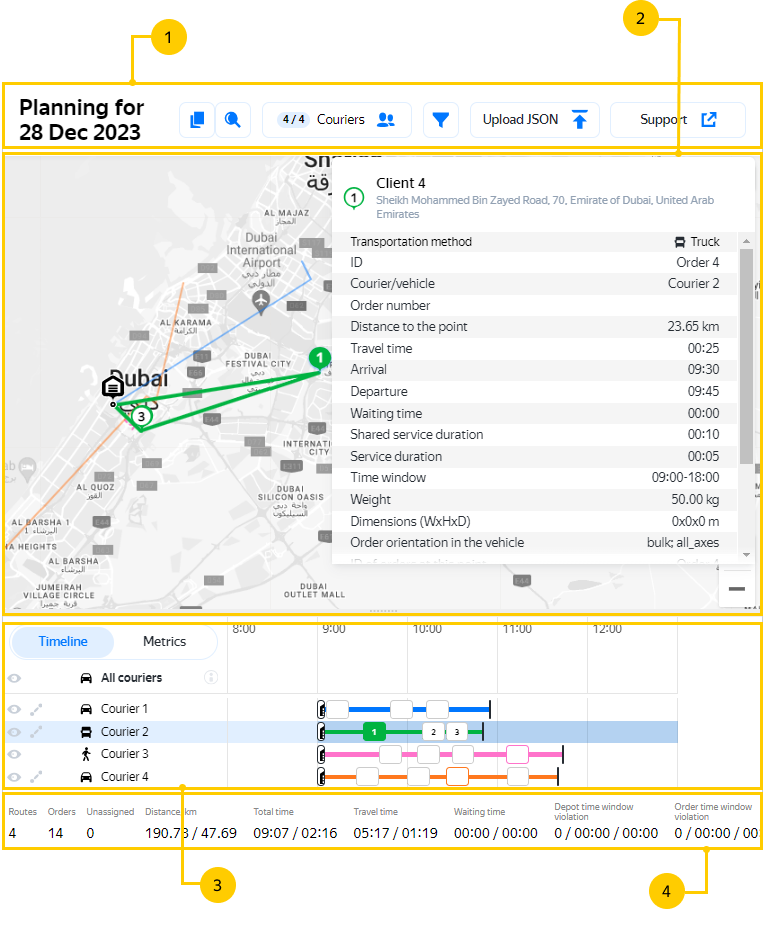Click the depot house marker on map
This screenshot has width=780, height=928.
point(113,387)
